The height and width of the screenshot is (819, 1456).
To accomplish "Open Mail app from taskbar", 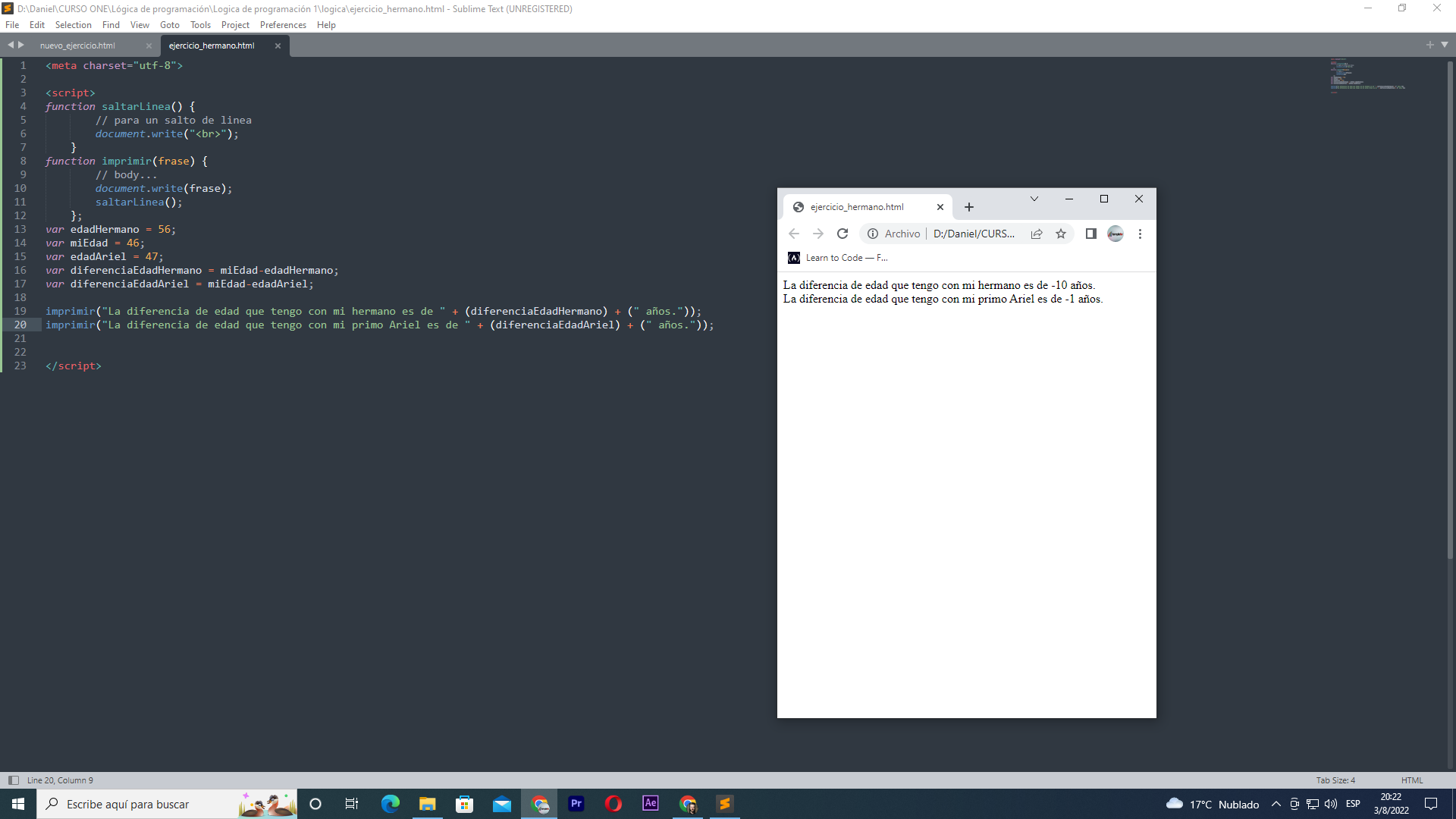I will pyautogui.click(x=501, y=804).
